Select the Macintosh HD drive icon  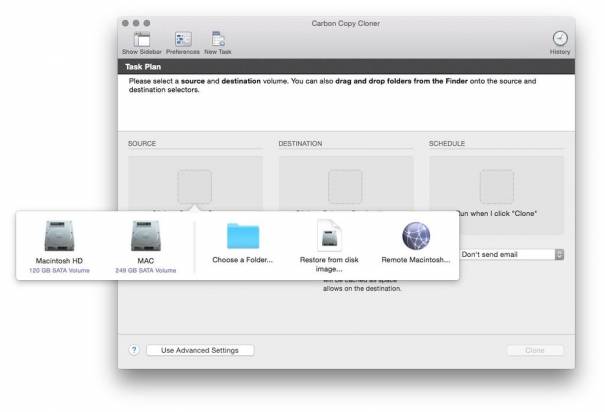pos(59,236)
